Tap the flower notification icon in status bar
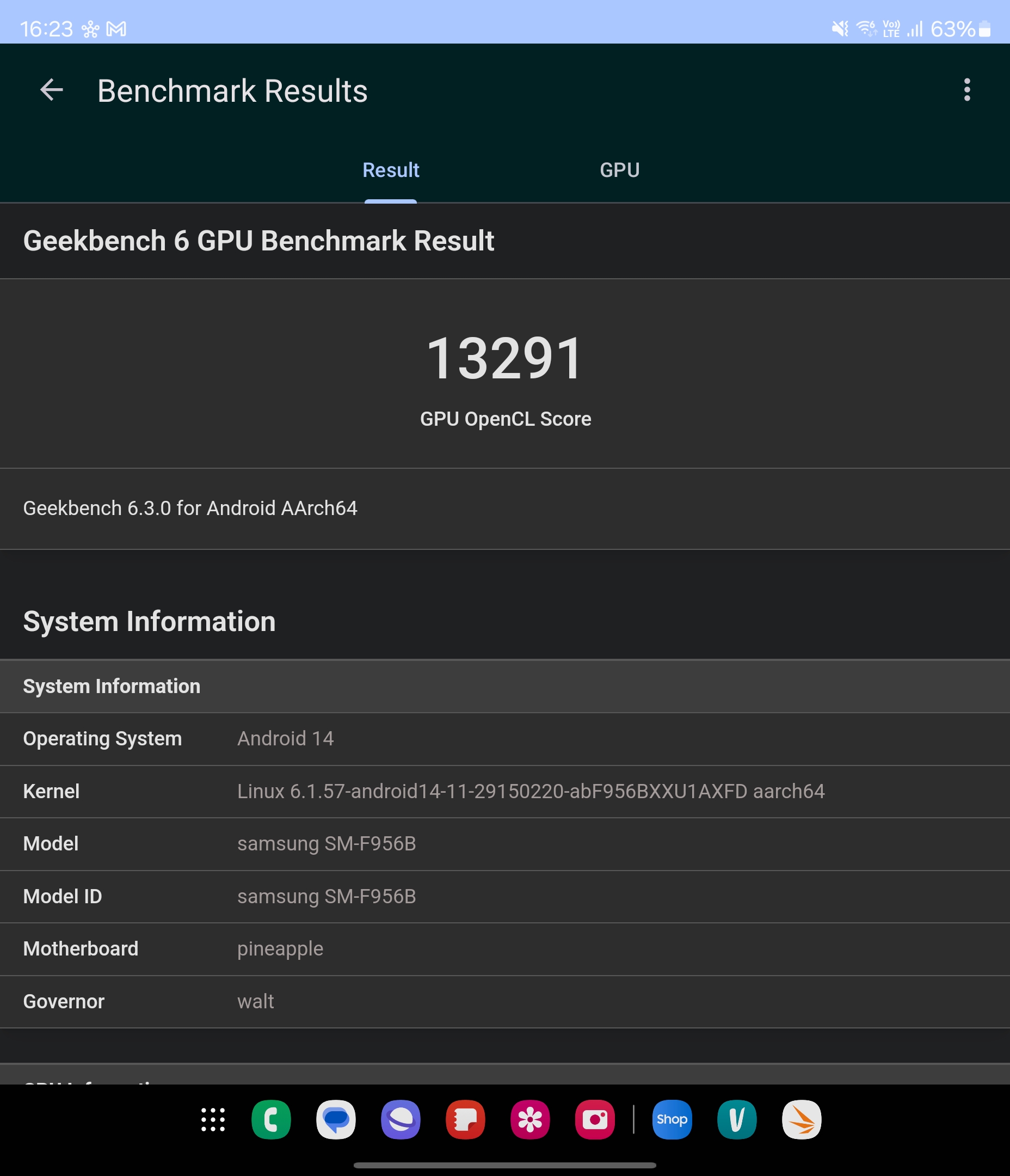The height and width of the screenshot is (1176, 1010). click(x=90, y=29)
